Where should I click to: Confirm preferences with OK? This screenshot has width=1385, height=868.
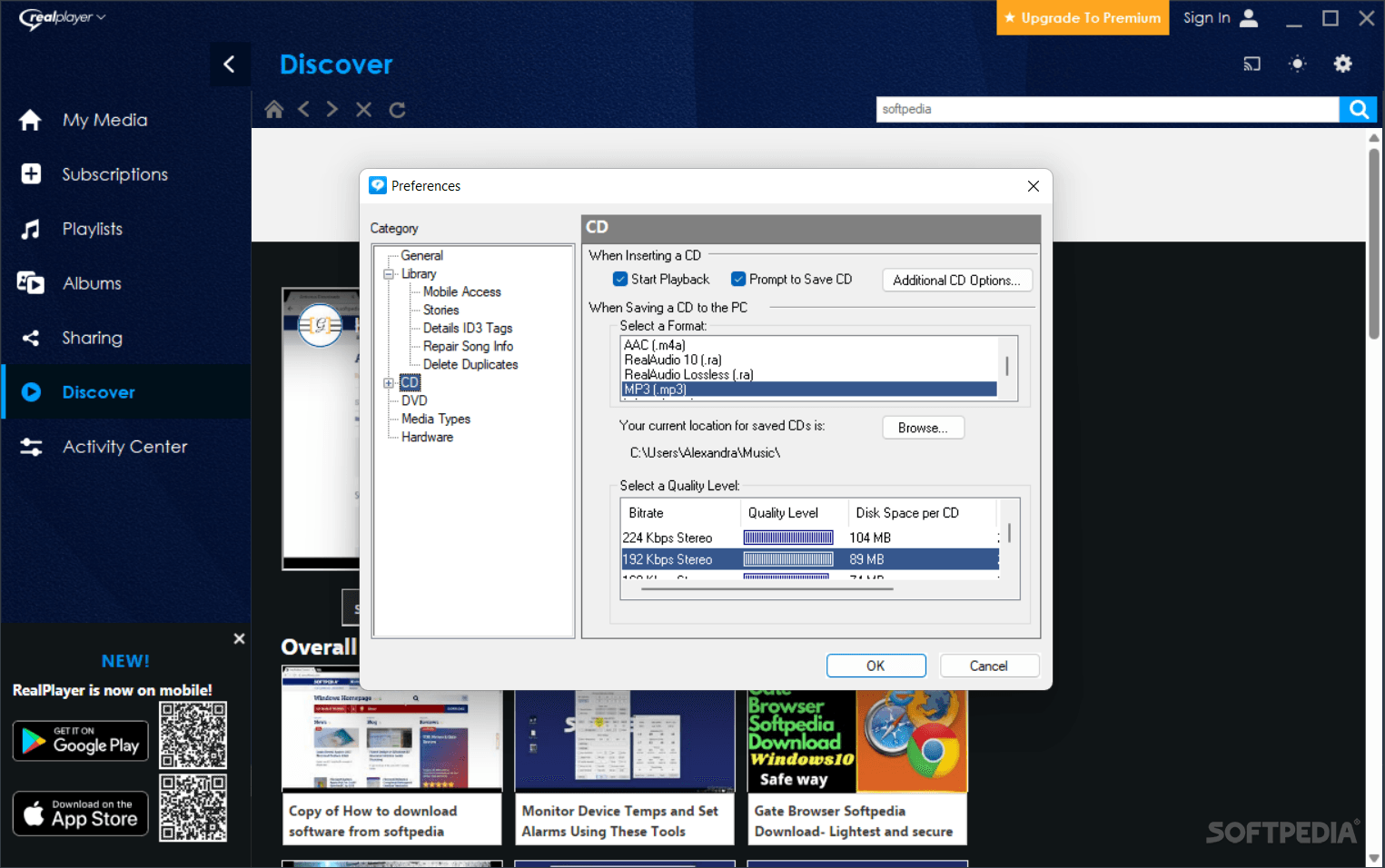876,666
